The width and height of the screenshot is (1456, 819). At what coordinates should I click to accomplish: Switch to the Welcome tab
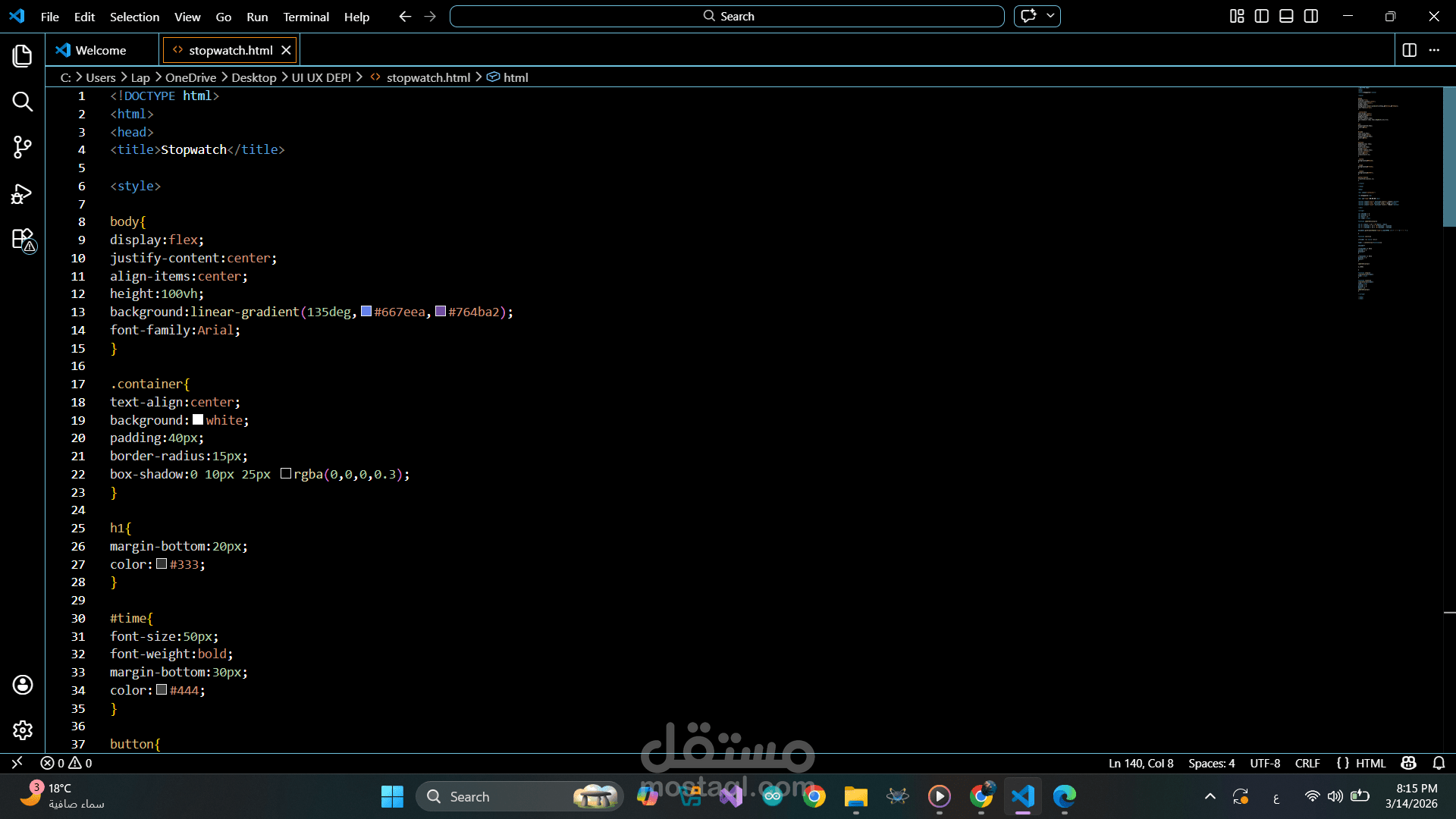point(101,50)
